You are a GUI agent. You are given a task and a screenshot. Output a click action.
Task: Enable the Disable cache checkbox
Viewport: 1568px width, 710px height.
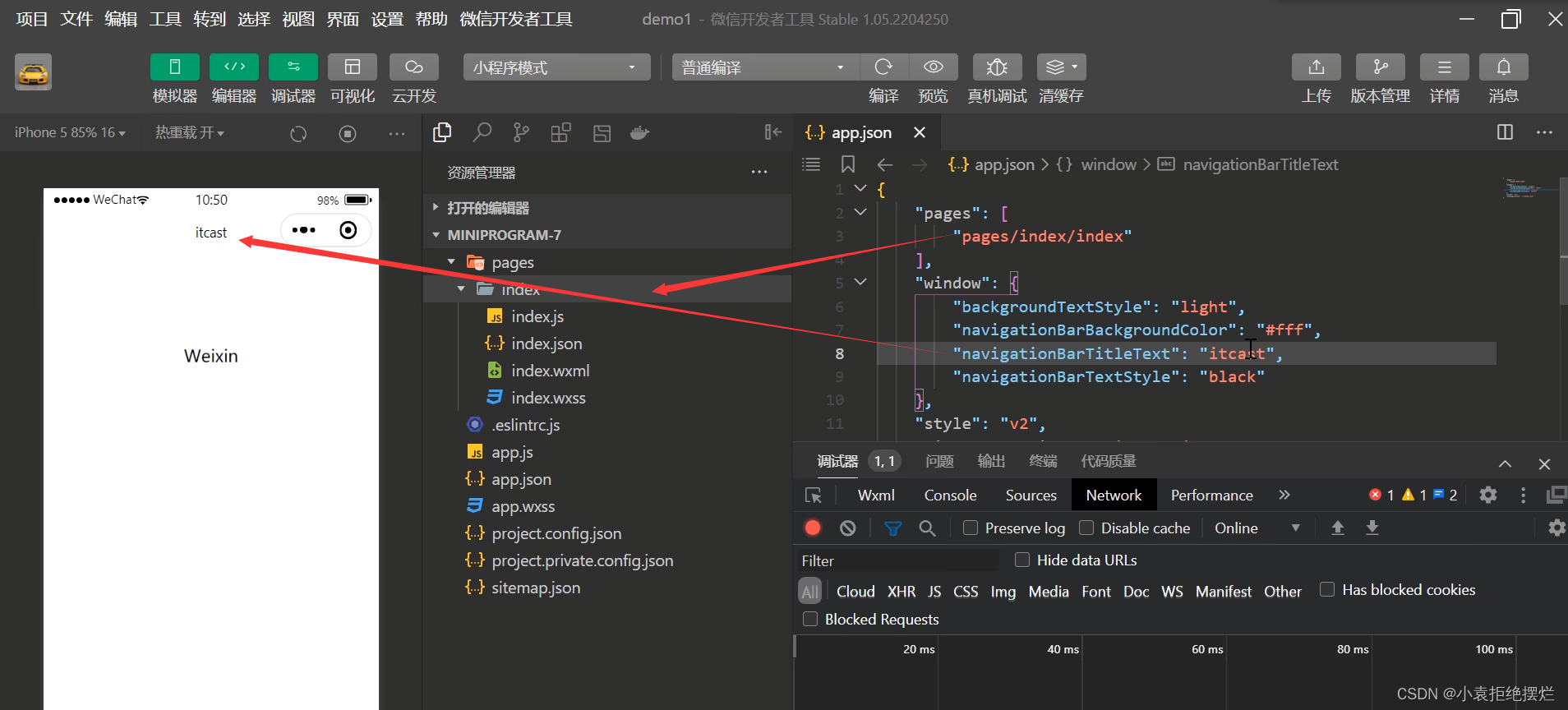pos(1086,528)
